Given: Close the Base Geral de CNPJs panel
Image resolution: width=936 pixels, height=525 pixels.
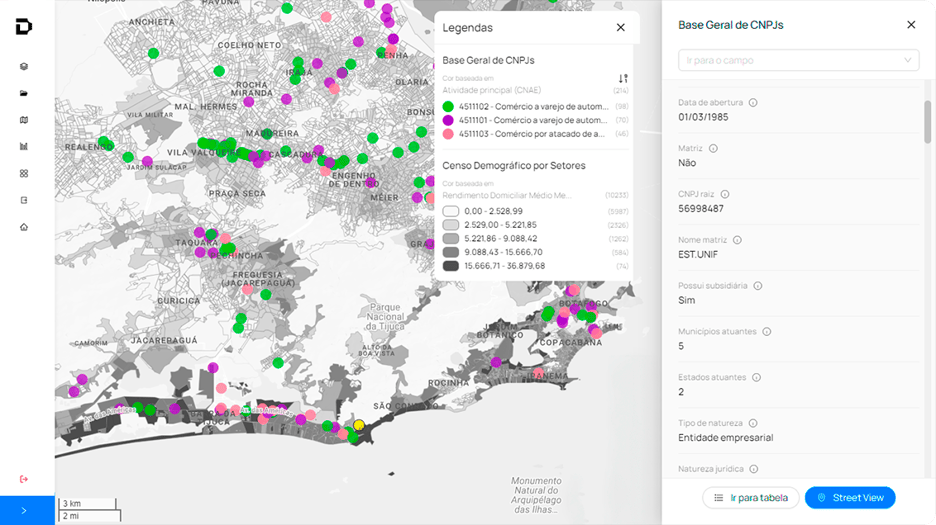Looking at the screenshot, I should click(911, 24).
